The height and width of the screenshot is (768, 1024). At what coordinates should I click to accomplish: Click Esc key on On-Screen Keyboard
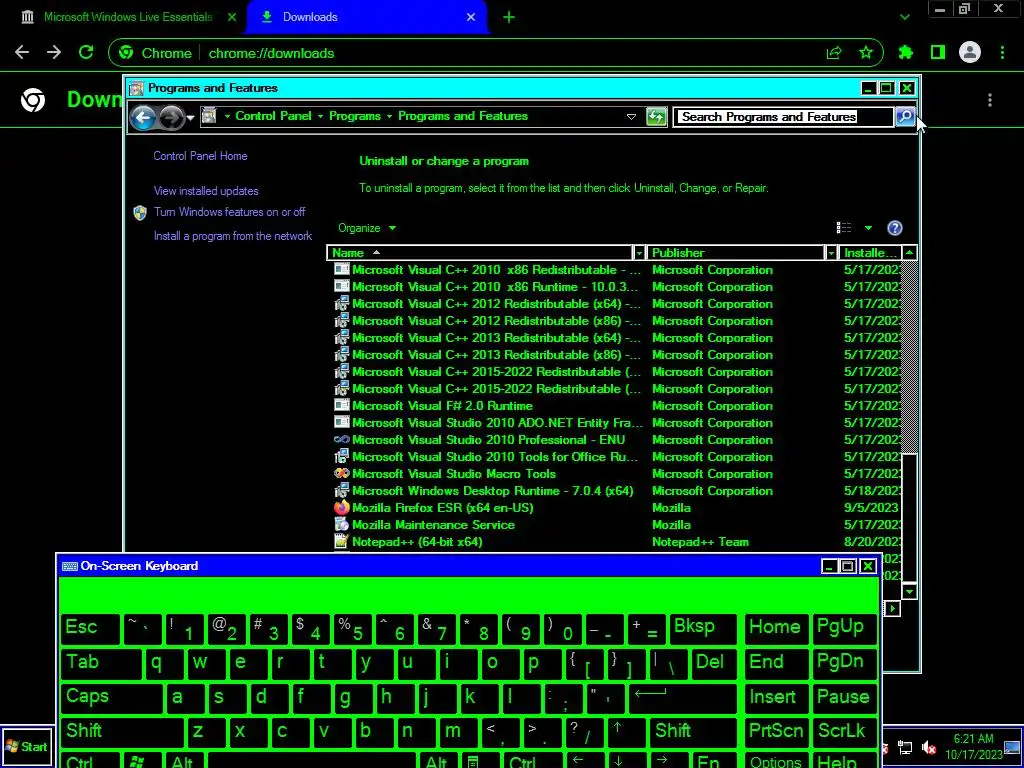pyautogui.click(x=91, y=629)
